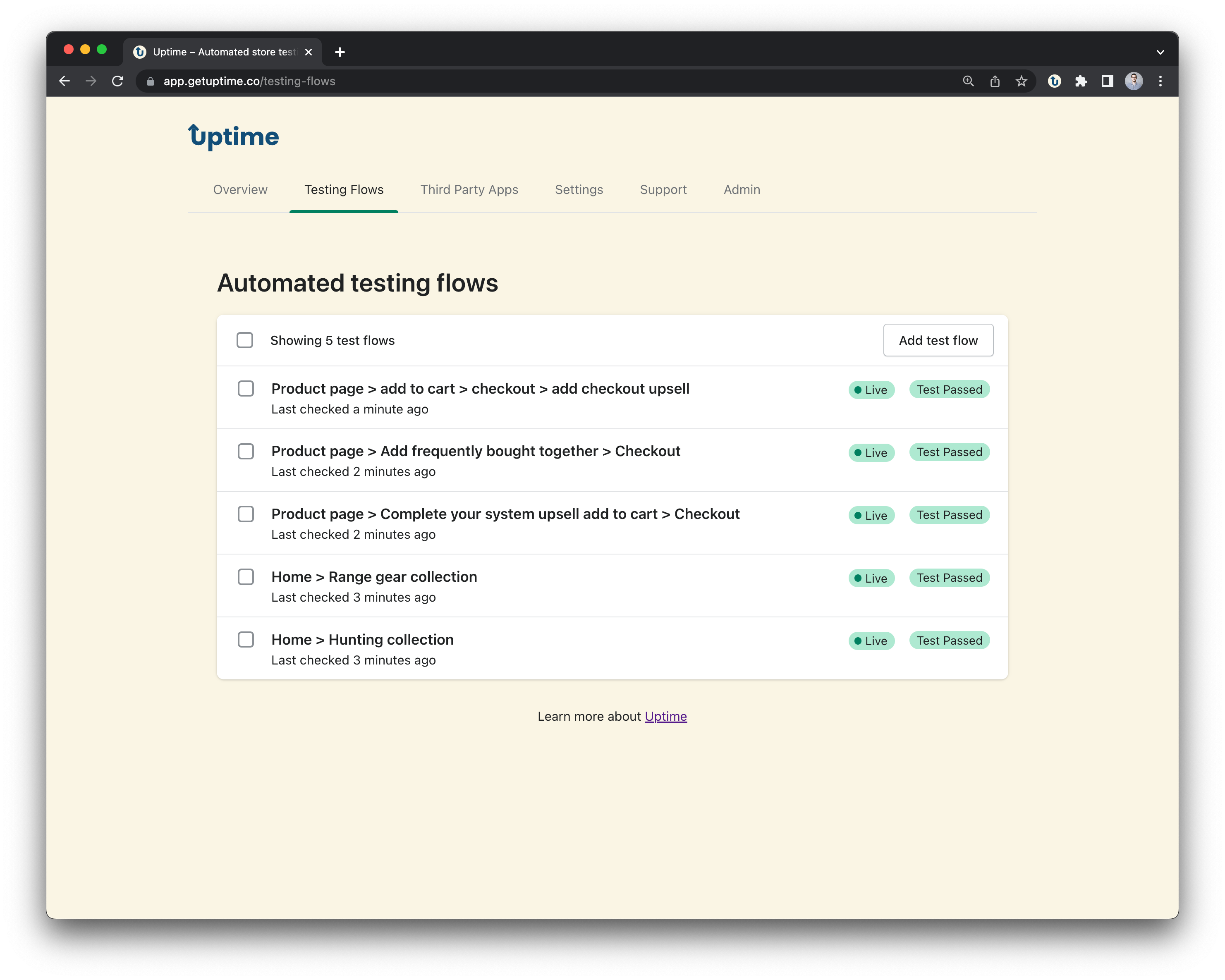Open Home > Range gear collection flow
This screenshot has width=1225, height=980.
374,577
